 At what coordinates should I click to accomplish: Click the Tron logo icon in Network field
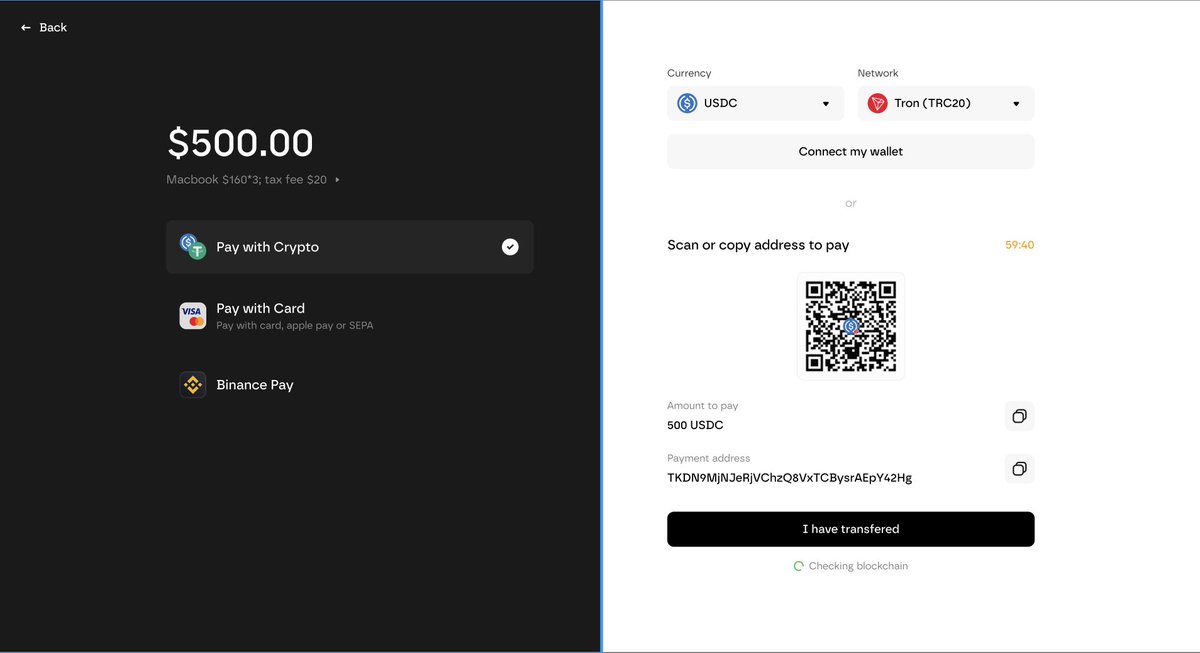coord(877,103)
